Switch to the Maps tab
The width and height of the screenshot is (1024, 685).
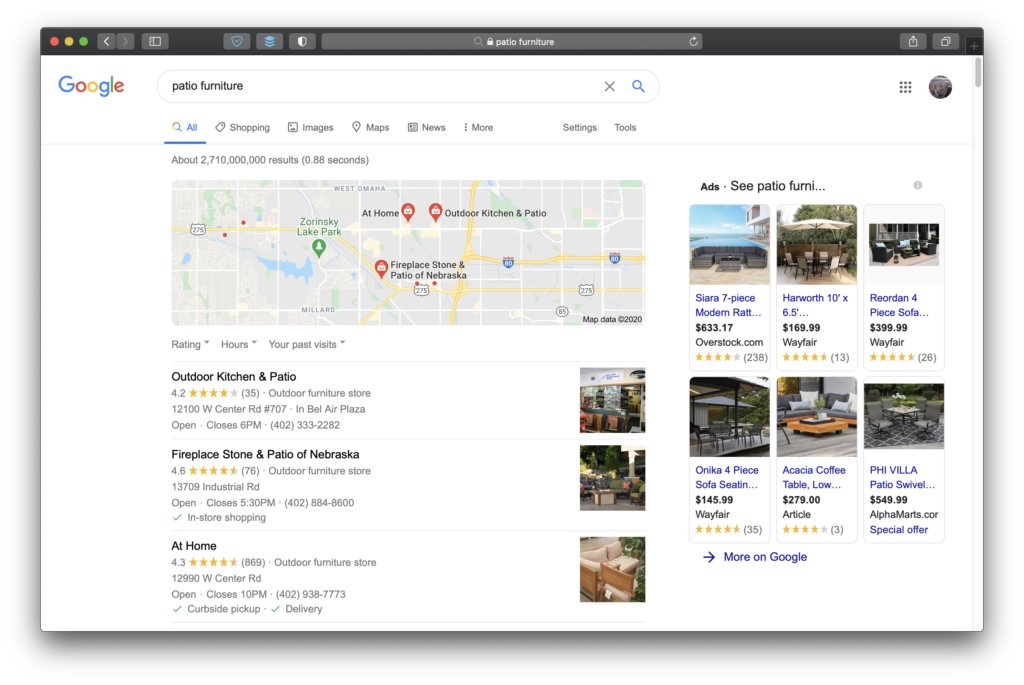point(370,127)
